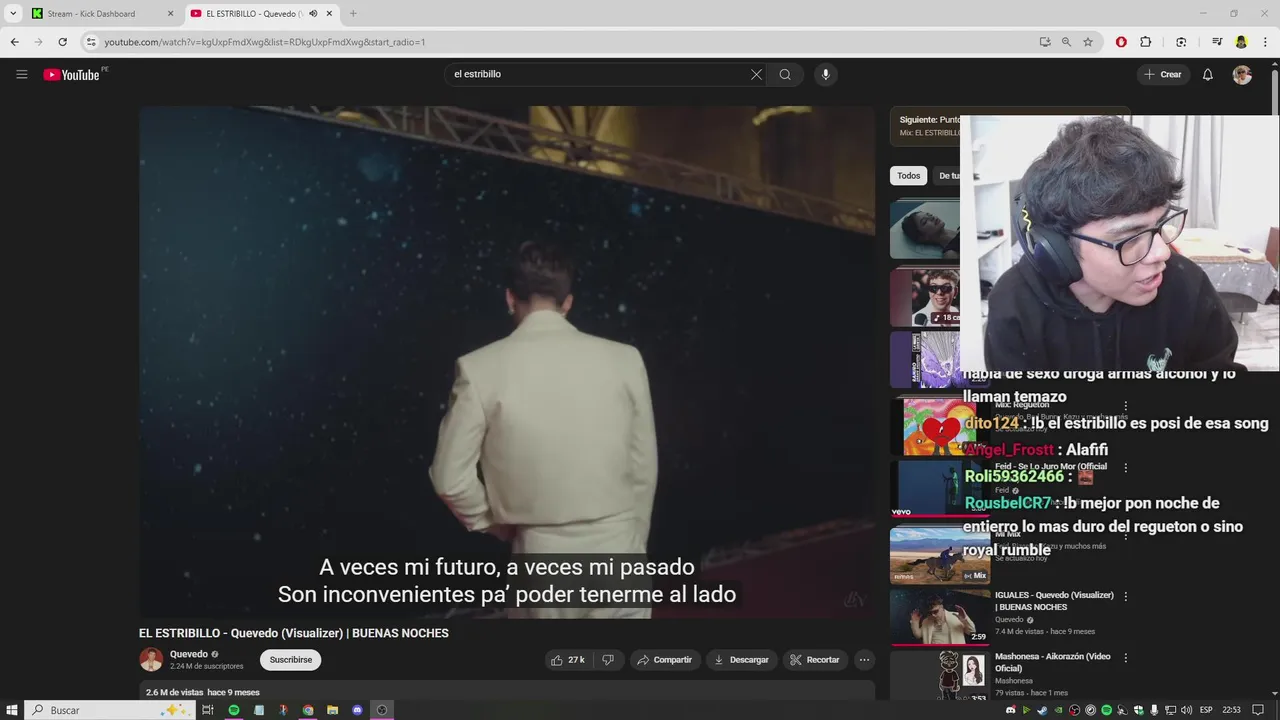Click the Compartir button
This screenshot has width=1280, height=720.
[x=665, y=660]
